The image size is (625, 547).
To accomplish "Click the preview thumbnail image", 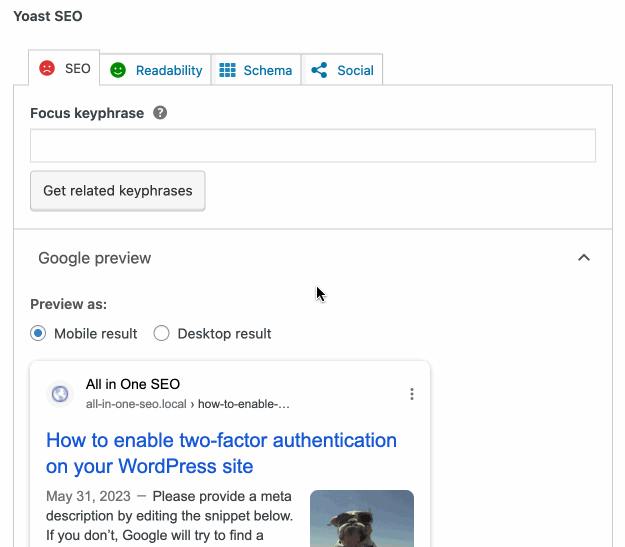I will pos(362,518).
